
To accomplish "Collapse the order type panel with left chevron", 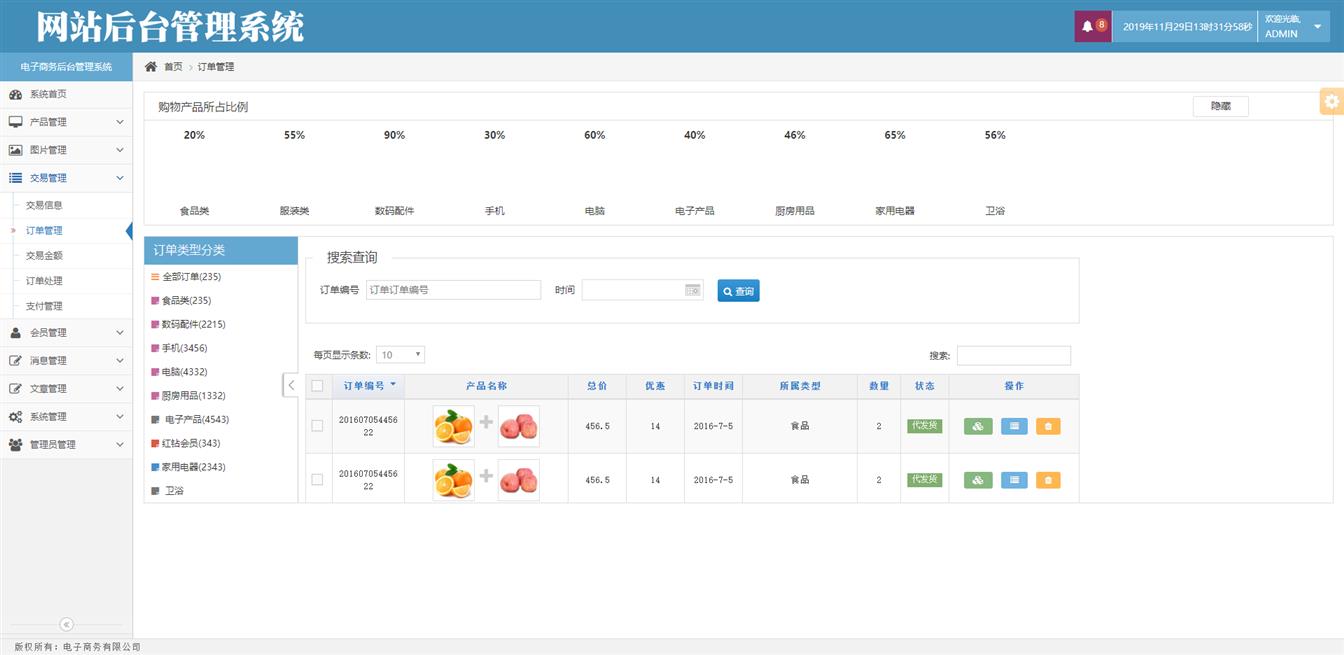I will coord(291,385).
